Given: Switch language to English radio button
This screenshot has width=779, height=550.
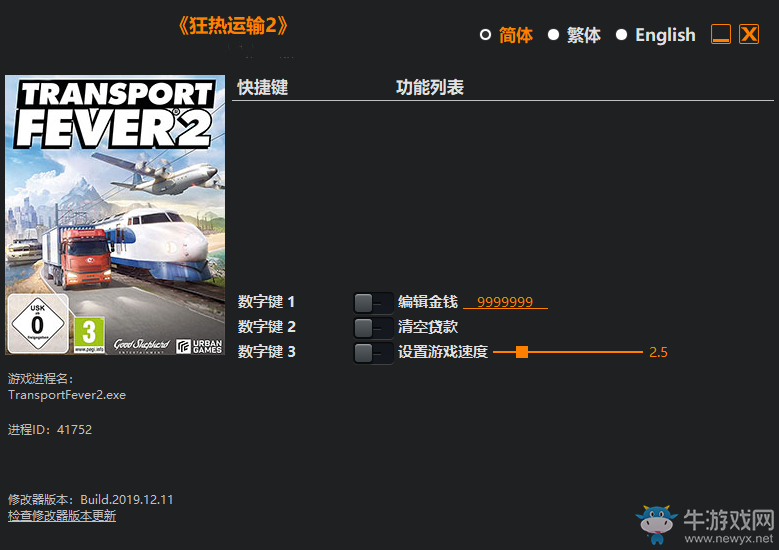Looking at the screenshot, I should pyautogui.click(x=622, y=35).
